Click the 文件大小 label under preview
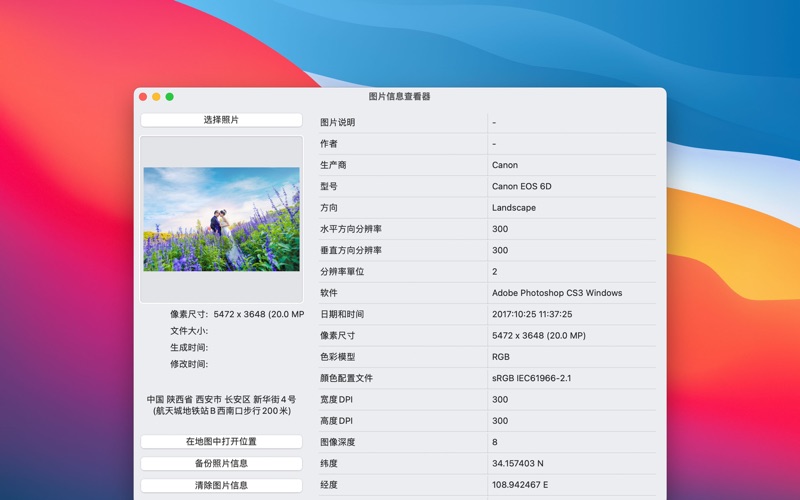The width and height of the screenshot is (800, 500). pyautogui.click(x=189, y=331)
